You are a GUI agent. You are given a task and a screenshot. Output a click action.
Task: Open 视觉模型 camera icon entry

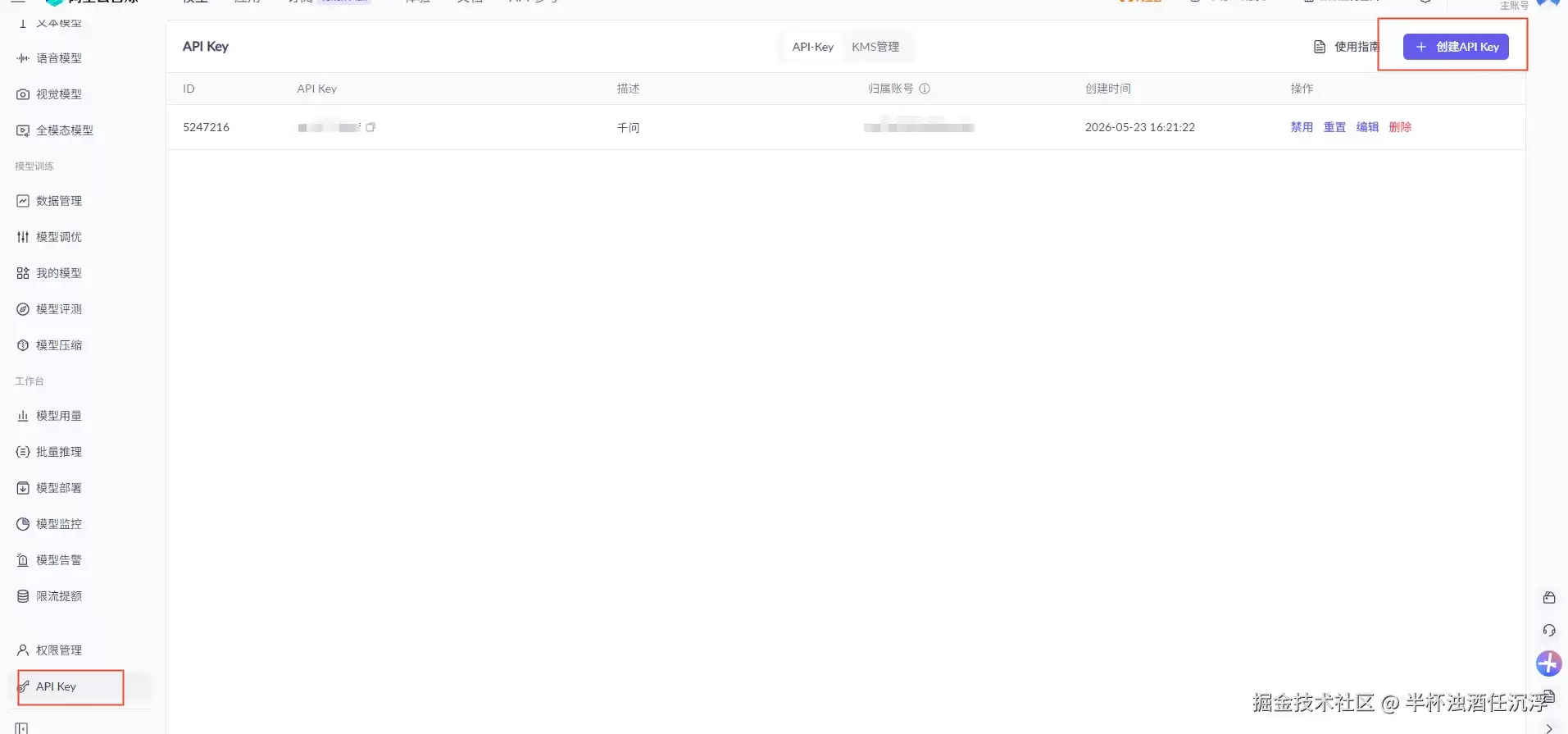49,94
